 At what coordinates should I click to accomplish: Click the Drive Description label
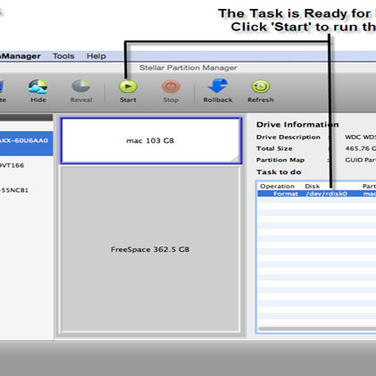pos(288,137)
